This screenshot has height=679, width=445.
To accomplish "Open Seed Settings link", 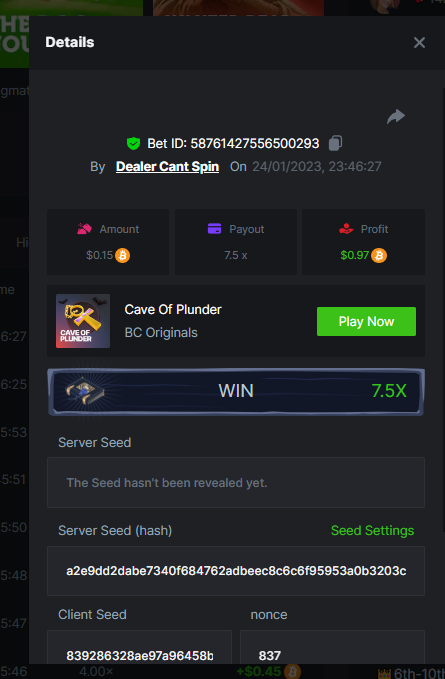I will point(372,530).
